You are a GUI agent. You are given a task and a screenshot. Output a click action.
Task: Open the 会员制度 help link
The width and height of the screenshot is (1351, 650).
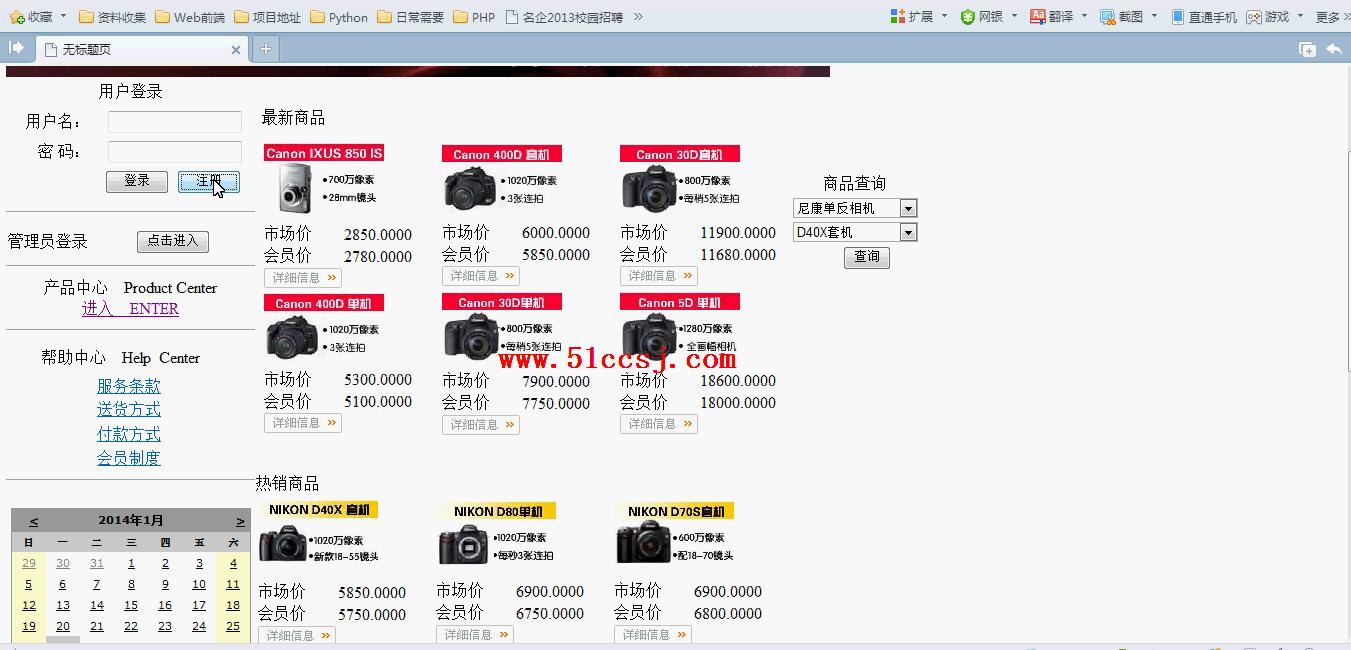[x=129, y=458]
